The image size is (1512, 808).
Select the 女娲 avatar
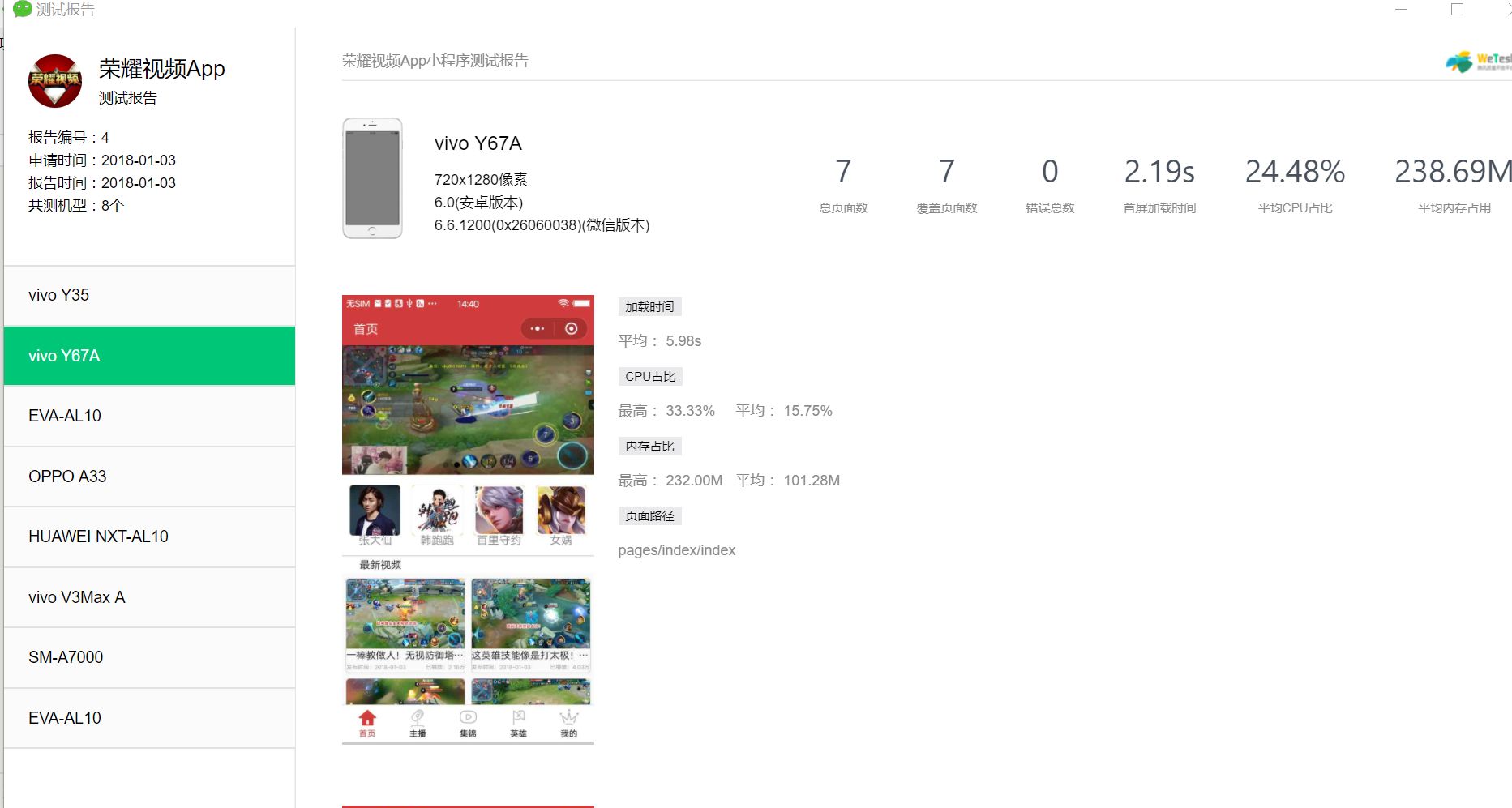561,511
